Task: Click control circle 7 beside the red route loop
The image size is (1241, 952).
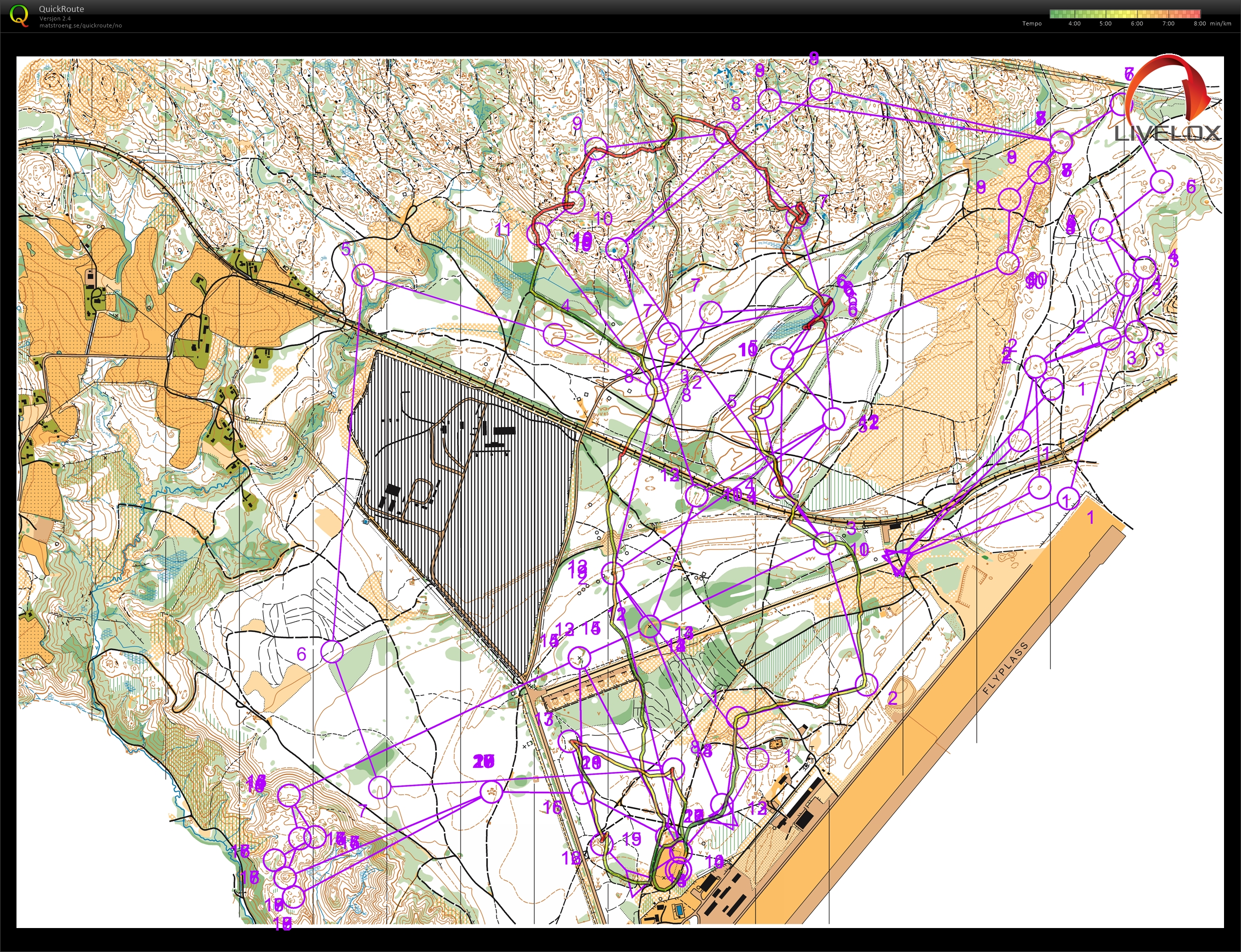Action: (798, 217)
